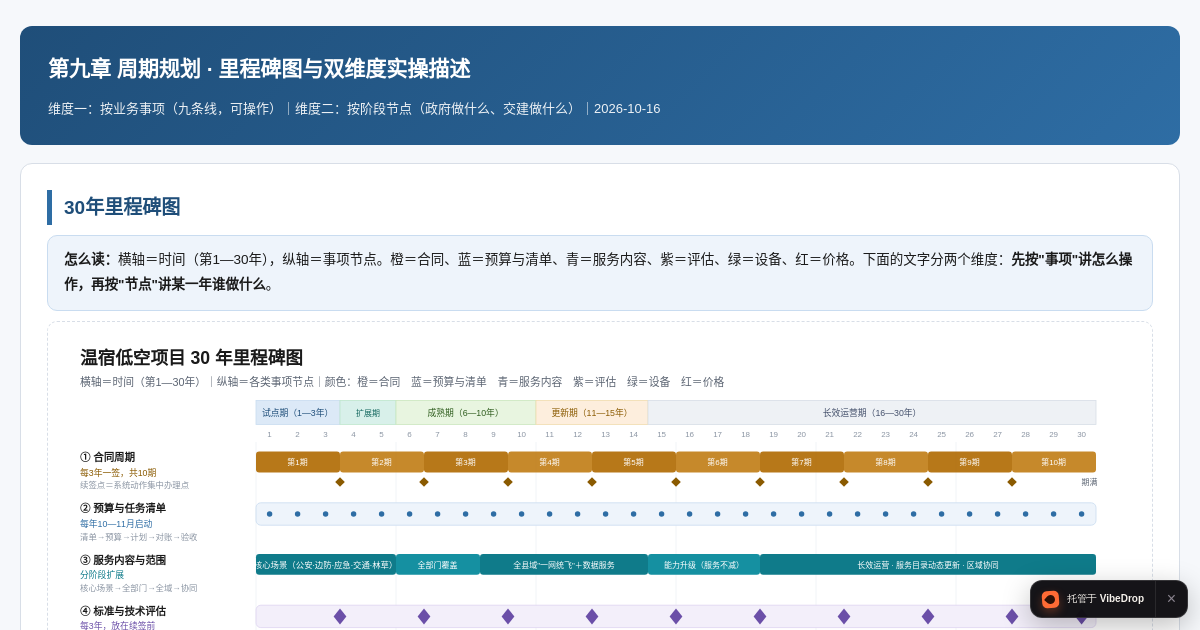Viewport: 1200px width, 630px height.
Task: Click the row label ① 合同周期
Action: coord(108,457)
